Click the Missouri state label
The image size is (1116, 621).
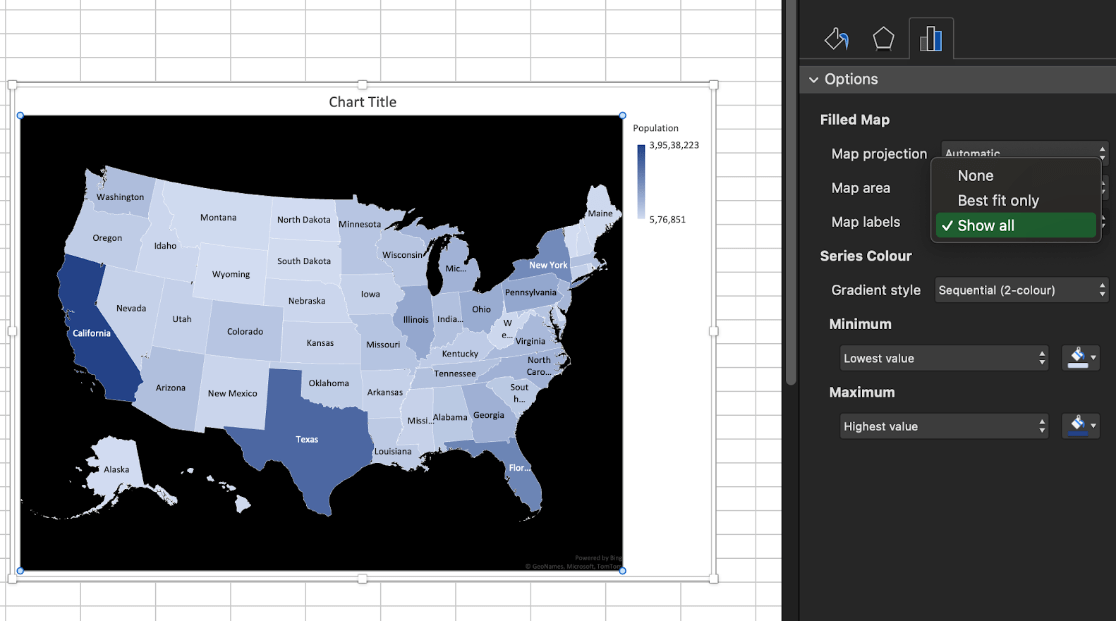383,345
